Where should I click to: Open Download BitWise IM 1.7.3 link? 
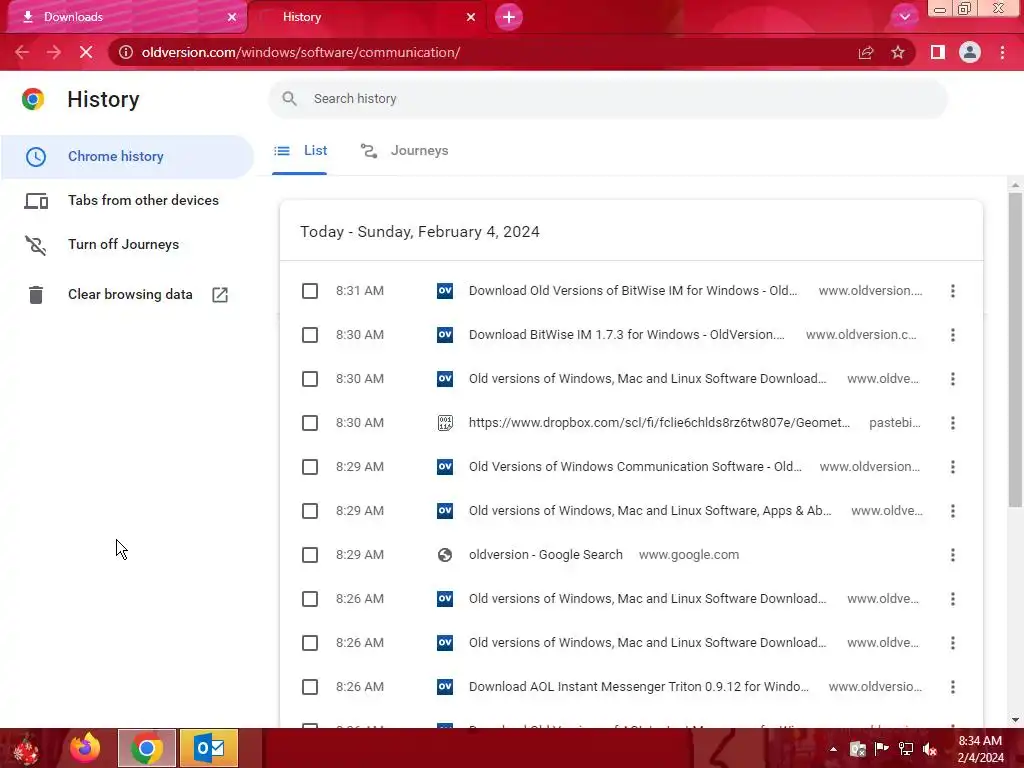click(x=626, y=335)
